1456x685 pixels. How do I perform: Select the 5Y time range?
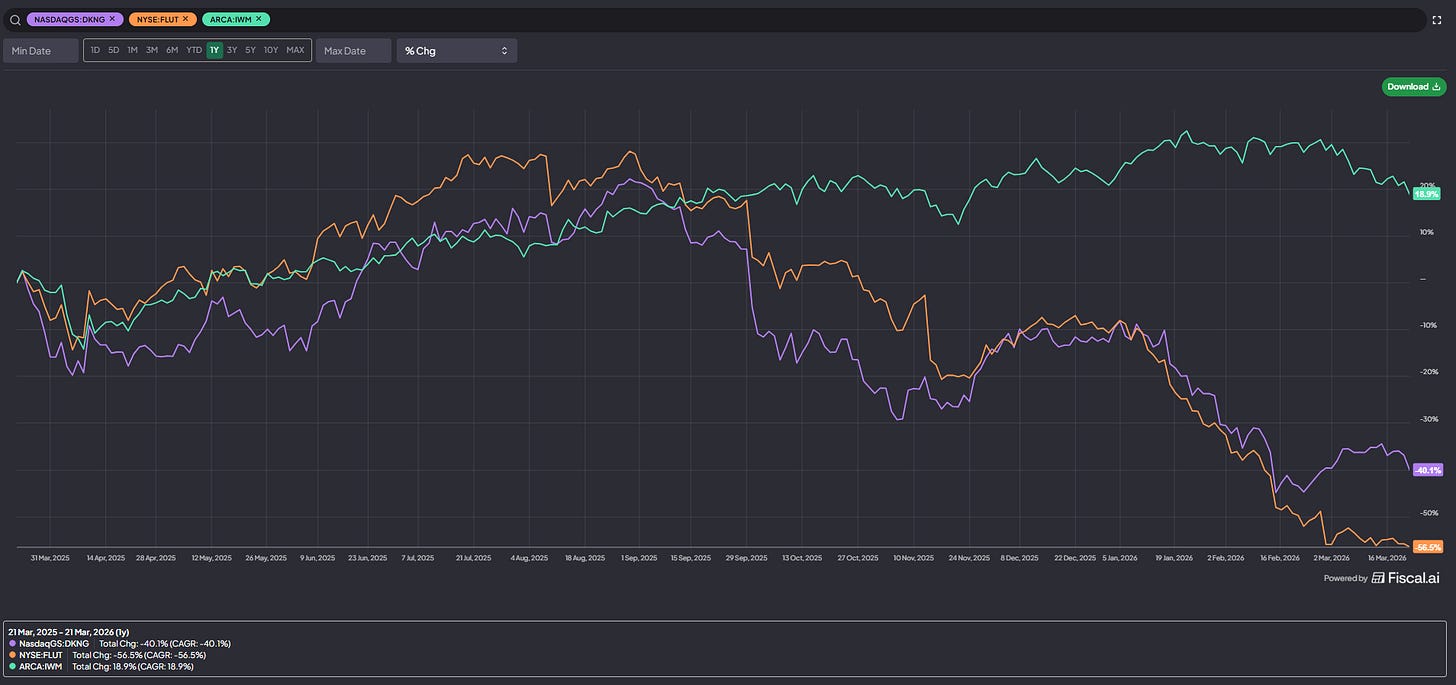pos(250,50)
